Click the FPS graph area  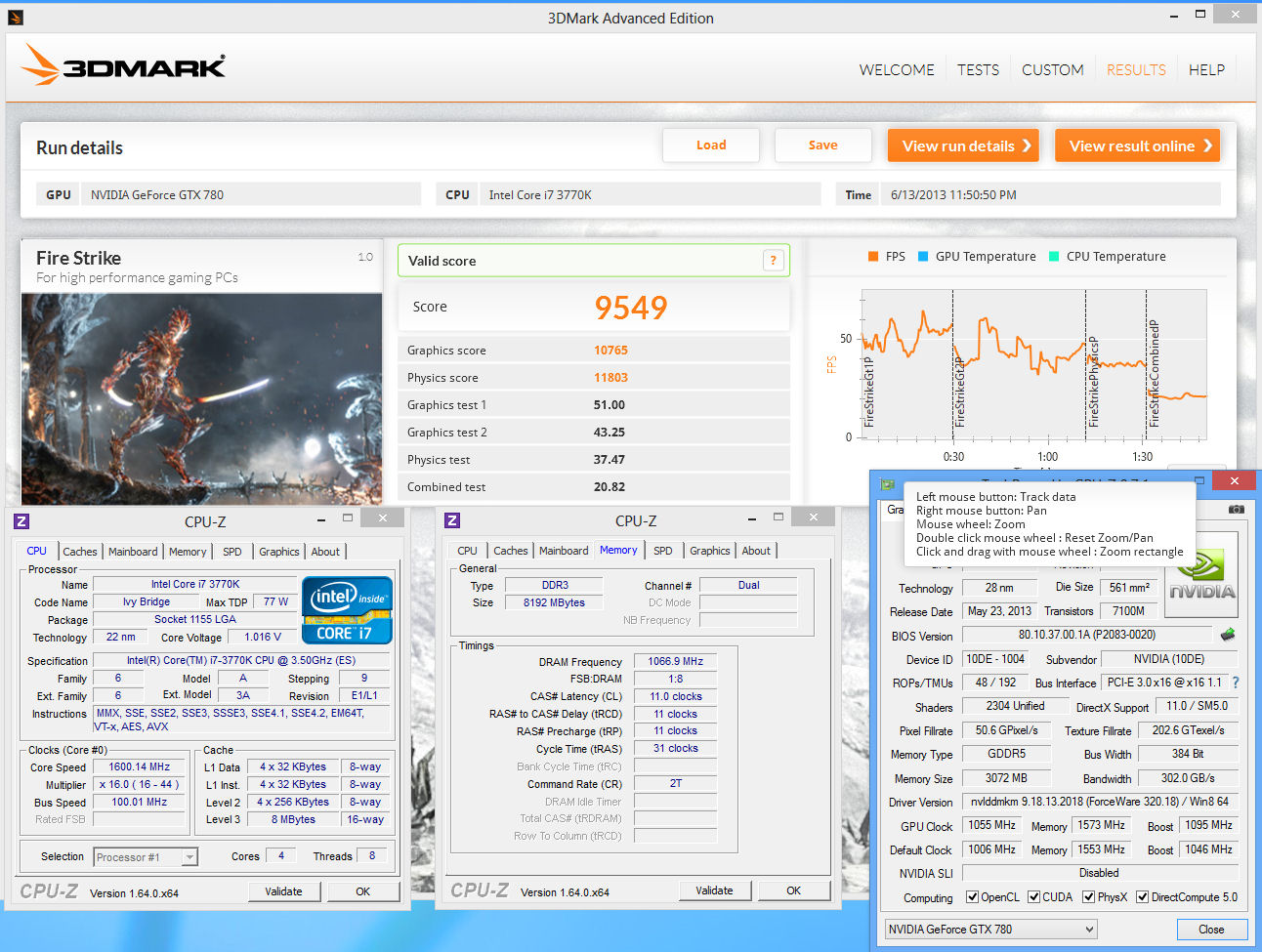(x=1032, y=364)
